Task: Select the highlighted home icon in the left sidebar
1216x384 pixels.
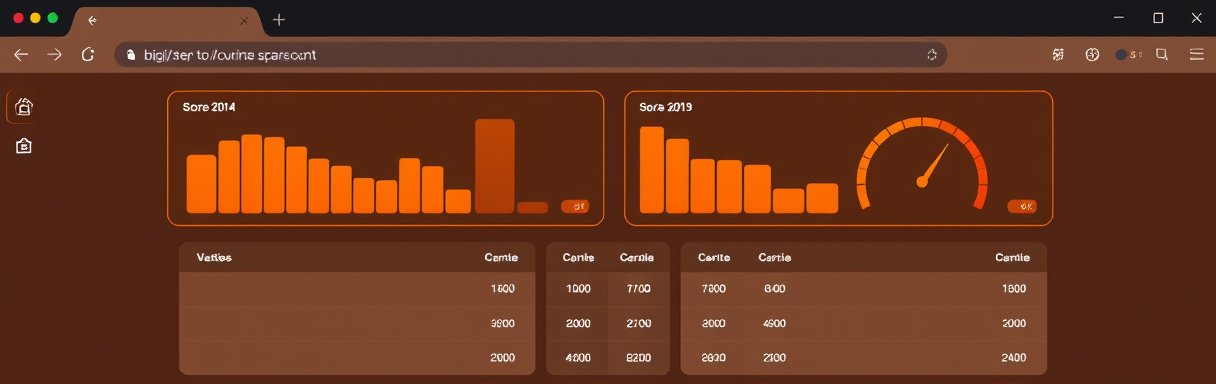Action: pos(24,107)
